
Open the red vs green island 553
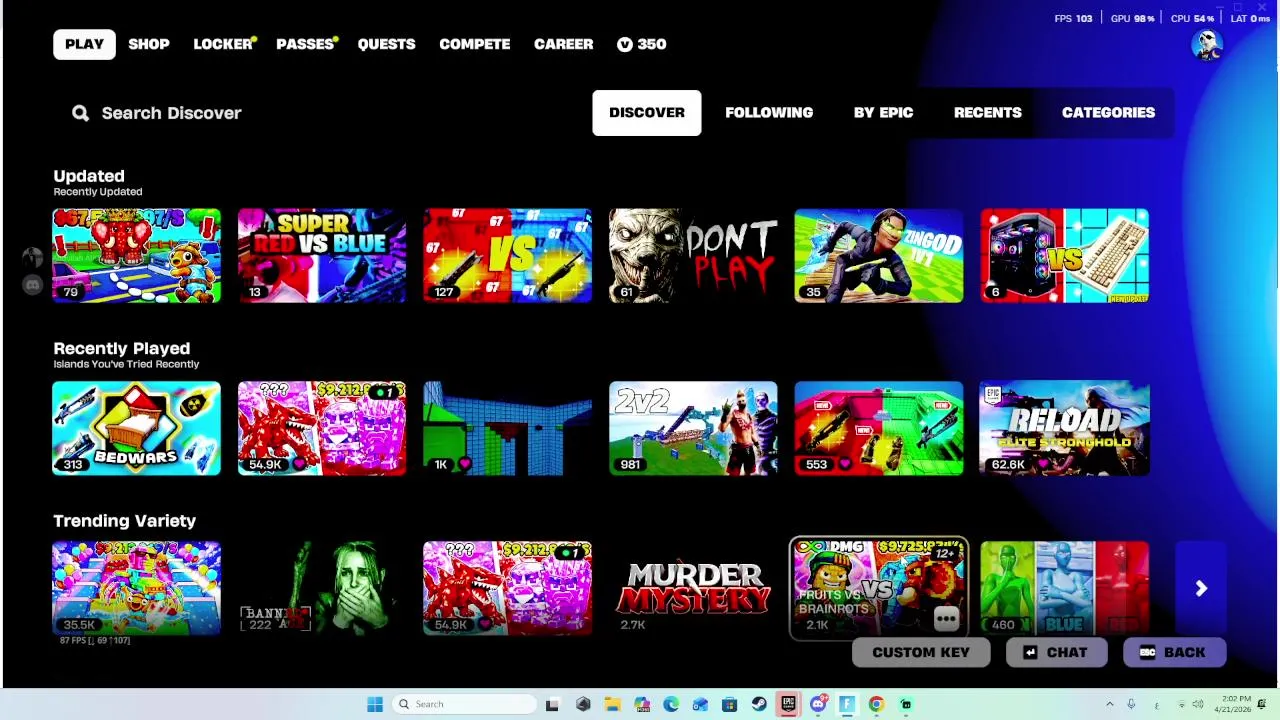879,428
